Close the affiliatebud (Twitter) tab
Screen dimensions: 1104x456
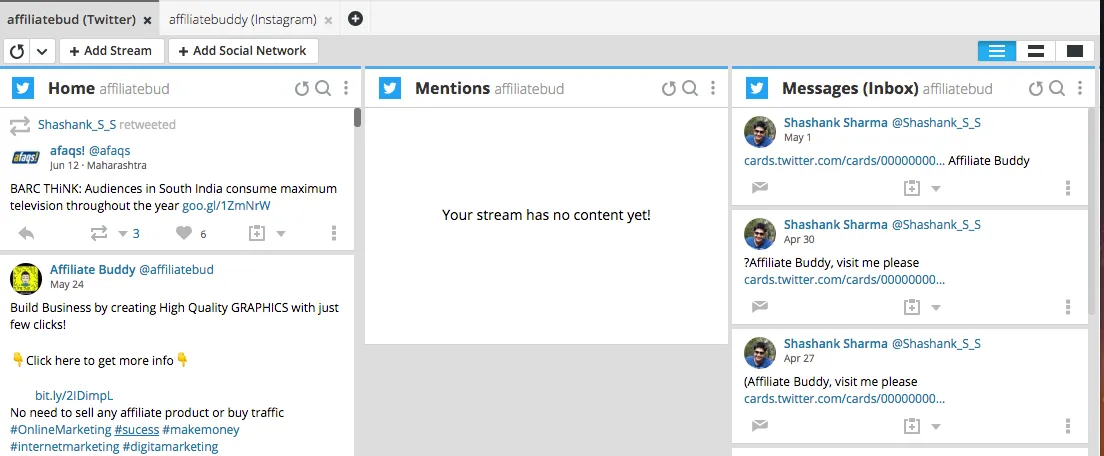point(147,20)
